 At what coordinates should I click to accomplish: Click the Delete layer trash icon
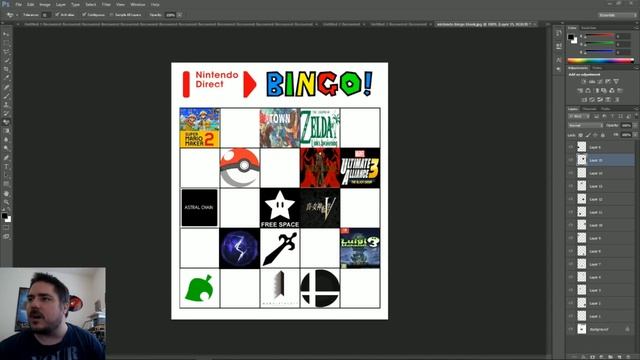point(628,357)
